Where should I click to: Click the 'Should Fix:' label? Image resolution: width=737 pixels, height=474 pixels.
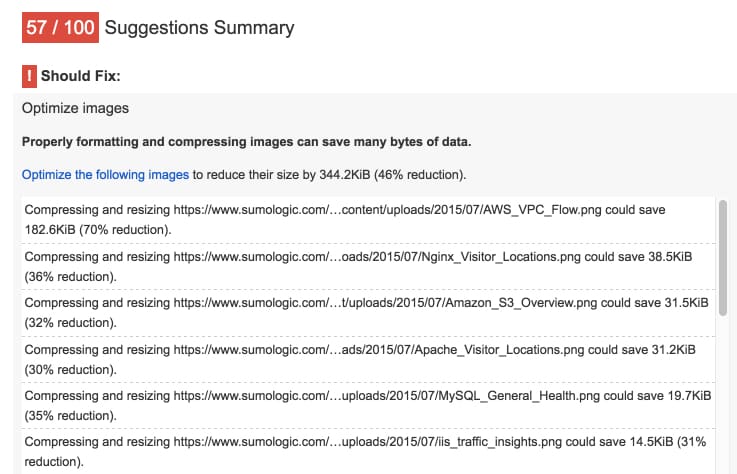80,76
